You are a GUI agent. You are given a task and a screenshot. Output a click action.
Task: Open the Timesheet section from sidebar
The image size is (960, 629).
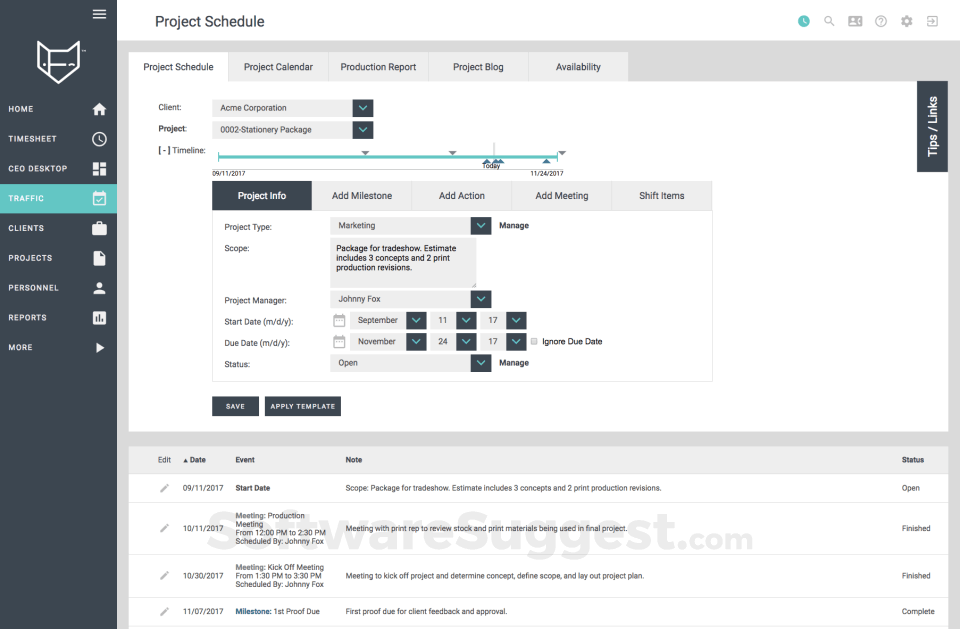click(x=99, y=138)
